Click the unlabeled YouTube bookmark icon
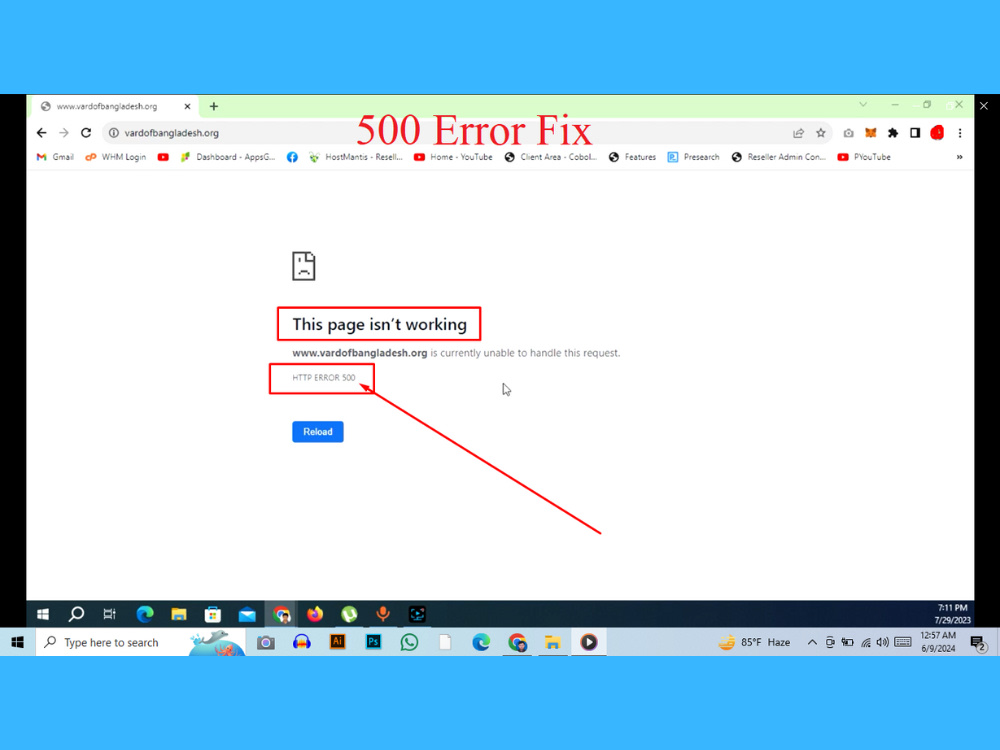Image resolution: width=1000 pixels, height=750 pixels. 163,157
